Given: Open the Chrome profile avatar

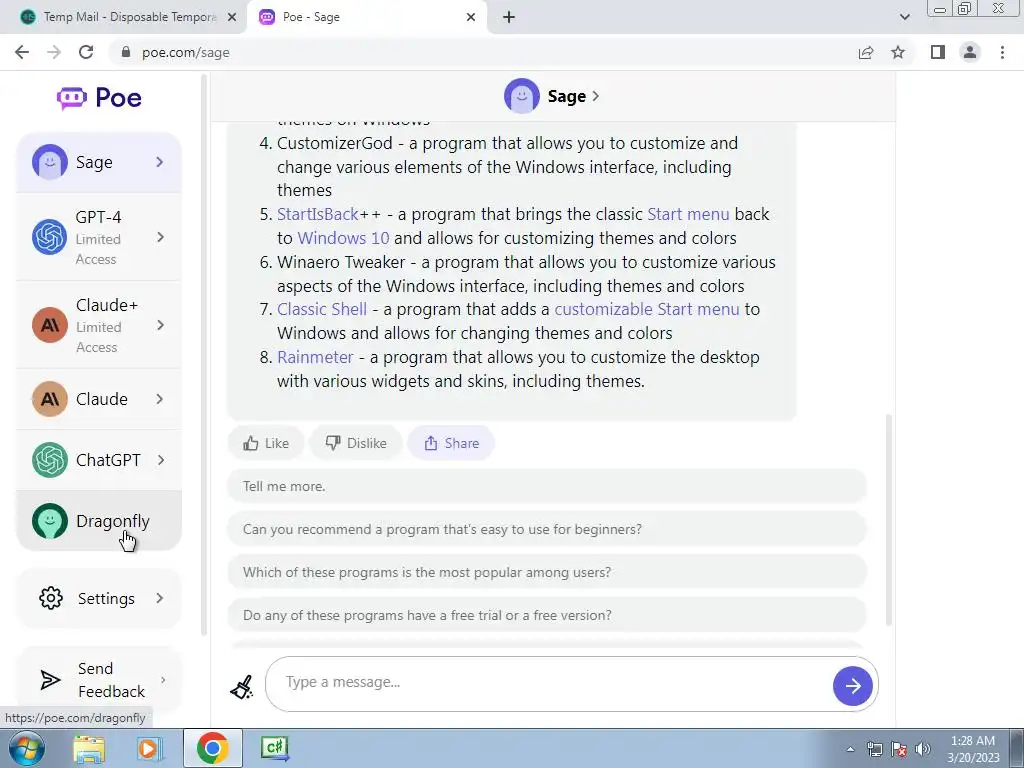Looking at the screenshot, I should tap(970, 52).
